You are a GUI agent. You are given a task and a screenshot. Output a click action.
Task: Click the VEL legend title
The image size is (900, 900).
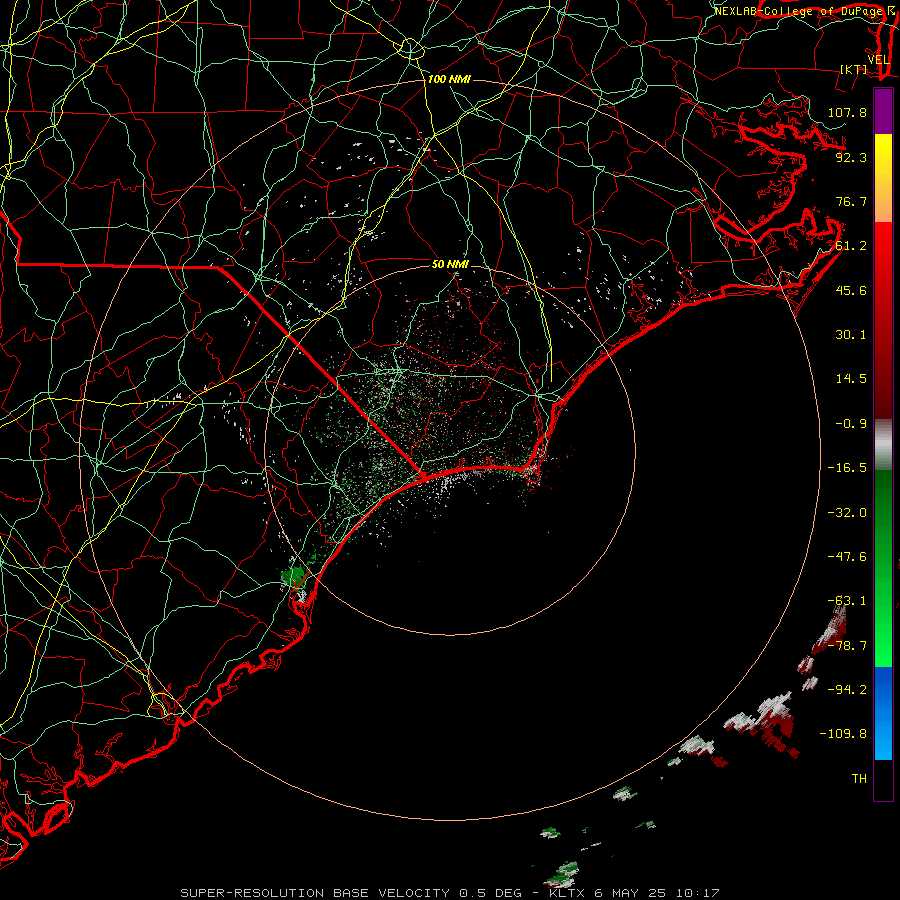(878, 60)
